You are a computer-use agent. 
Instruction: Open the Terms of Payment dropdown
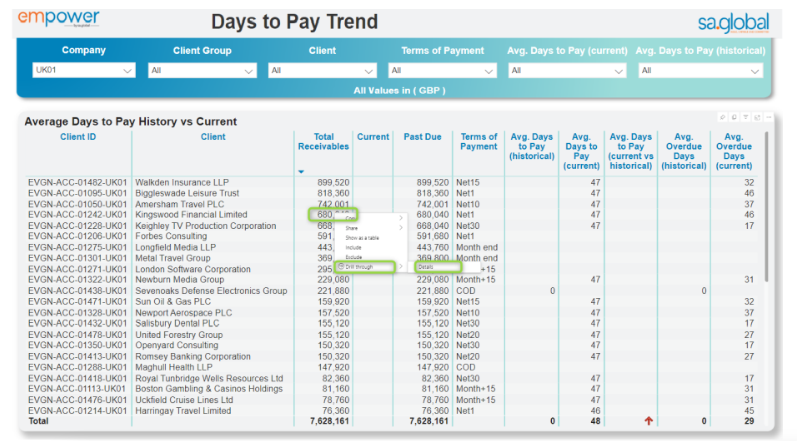442,71
